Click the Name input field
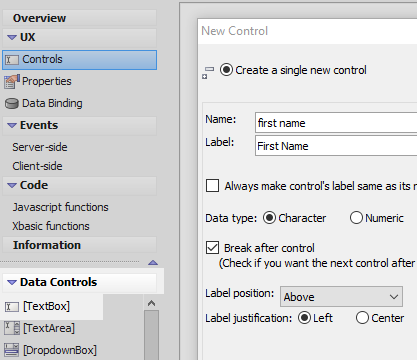The height and width of the screenshot is (360, 417). [x=336, y=123]
